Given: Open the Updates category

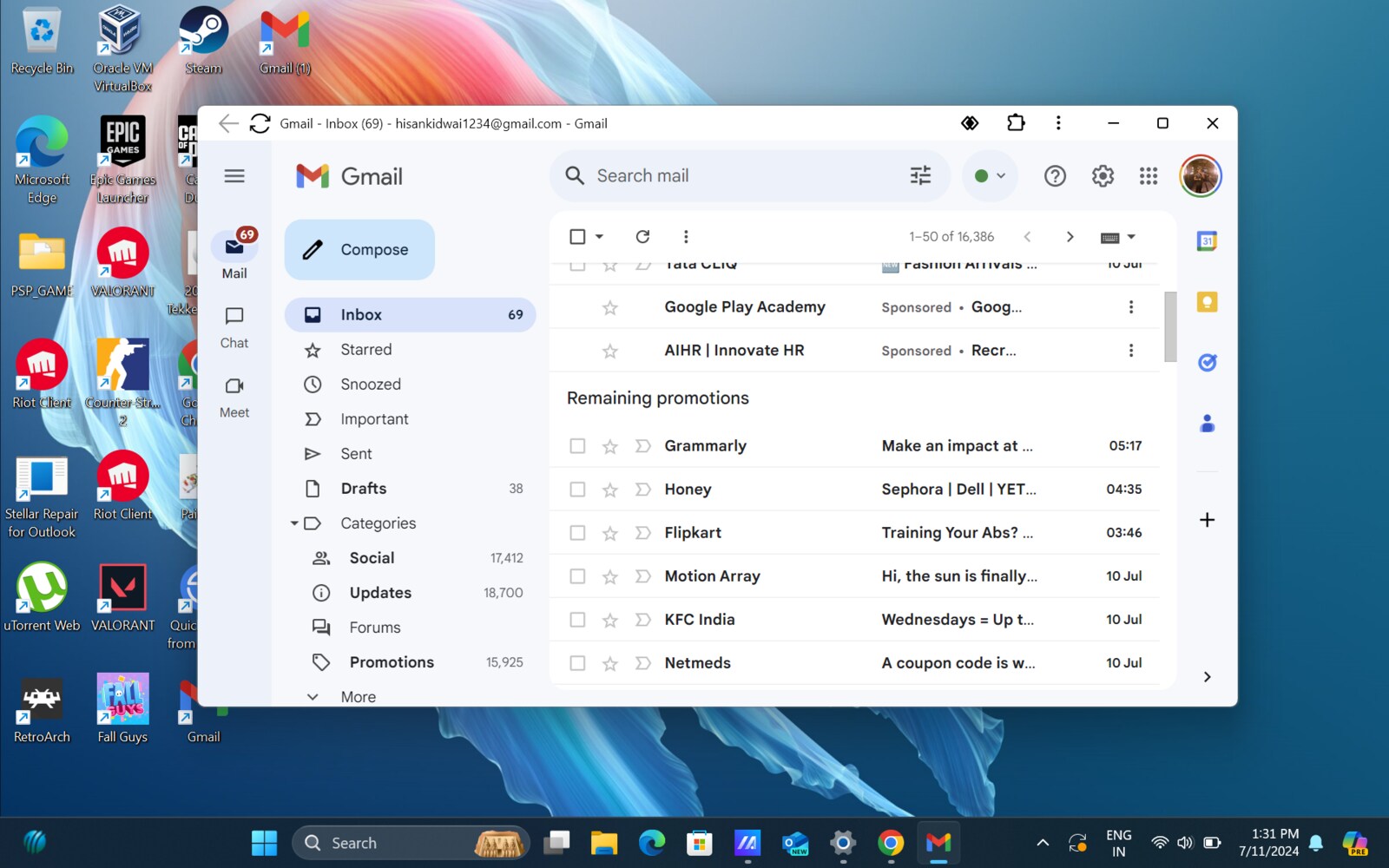Looking at the screenshot, I should pos(380,592).
